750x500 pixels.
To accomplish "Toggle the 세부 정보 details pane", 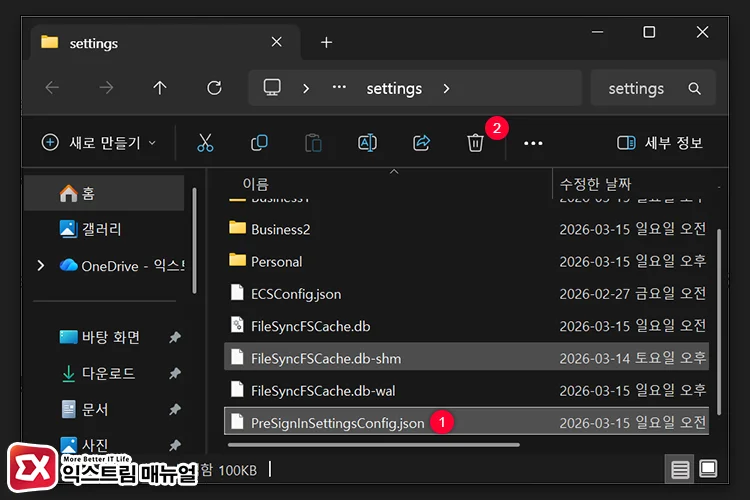I will [x=659, y=143].
